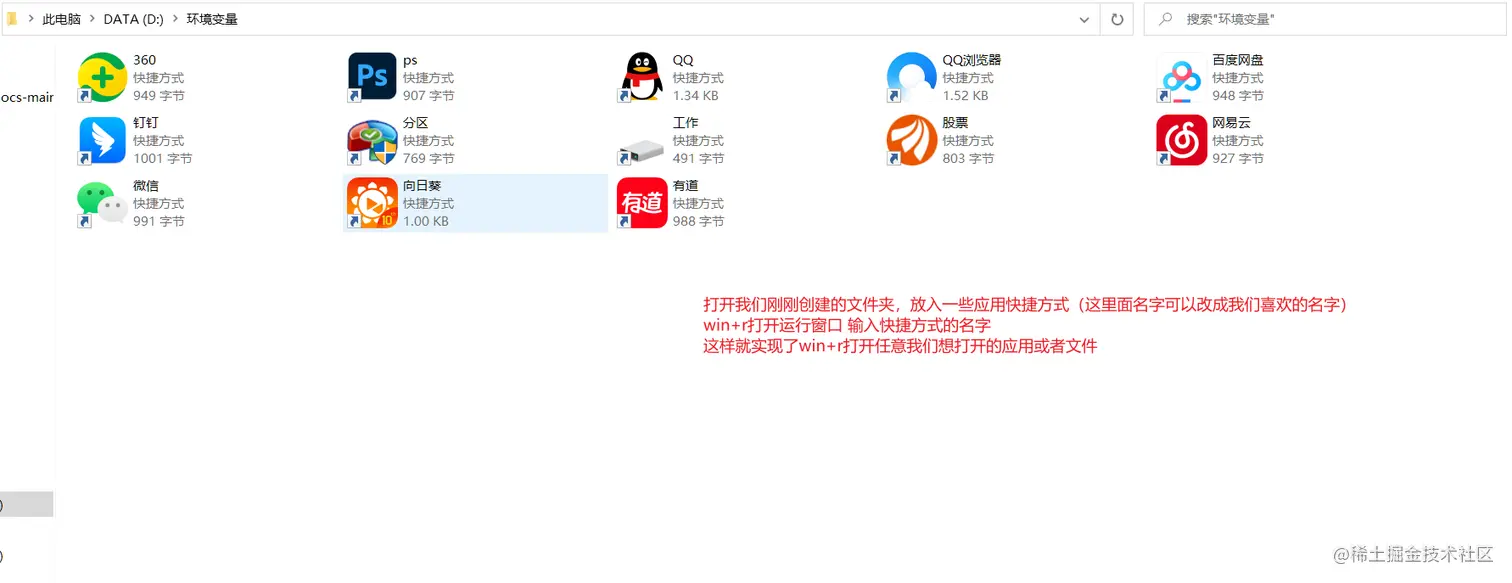Click the 988 字节 size text
Screen dimensions: 1512x583
tap(698, 222)
